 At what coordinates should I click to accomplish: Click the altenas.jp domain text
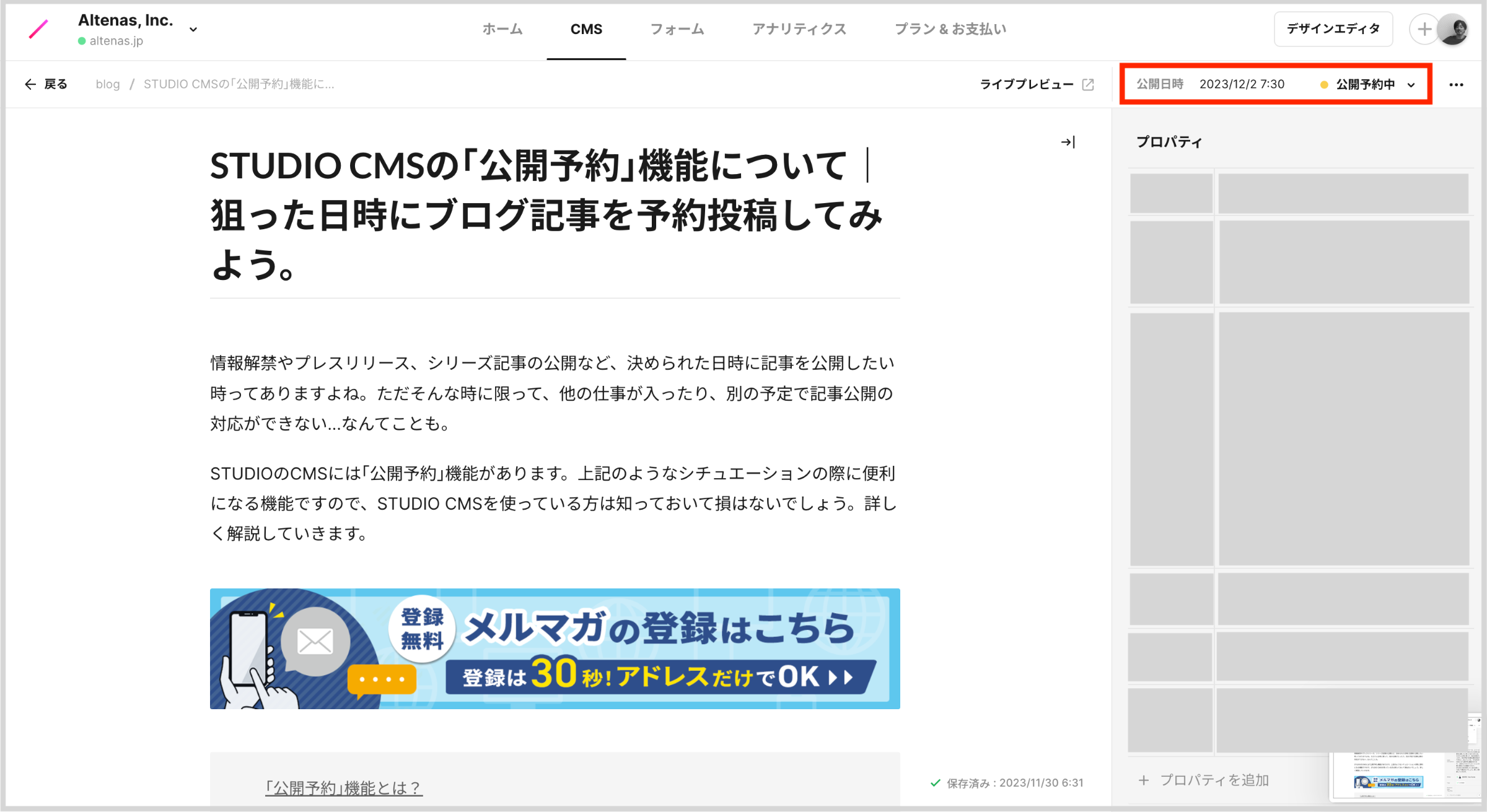[116, 41]
